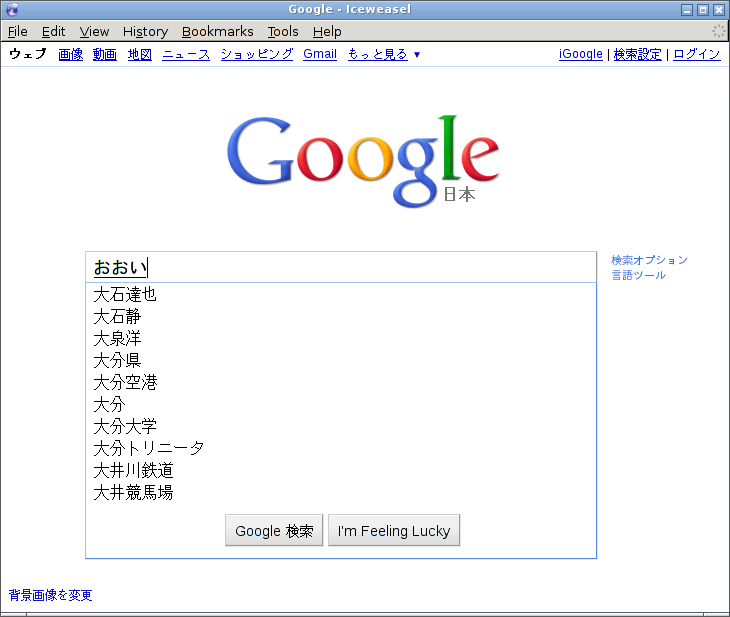Close the Iceweasel window
The width and height of the screenshot is (730, 617).
[719, 9]
